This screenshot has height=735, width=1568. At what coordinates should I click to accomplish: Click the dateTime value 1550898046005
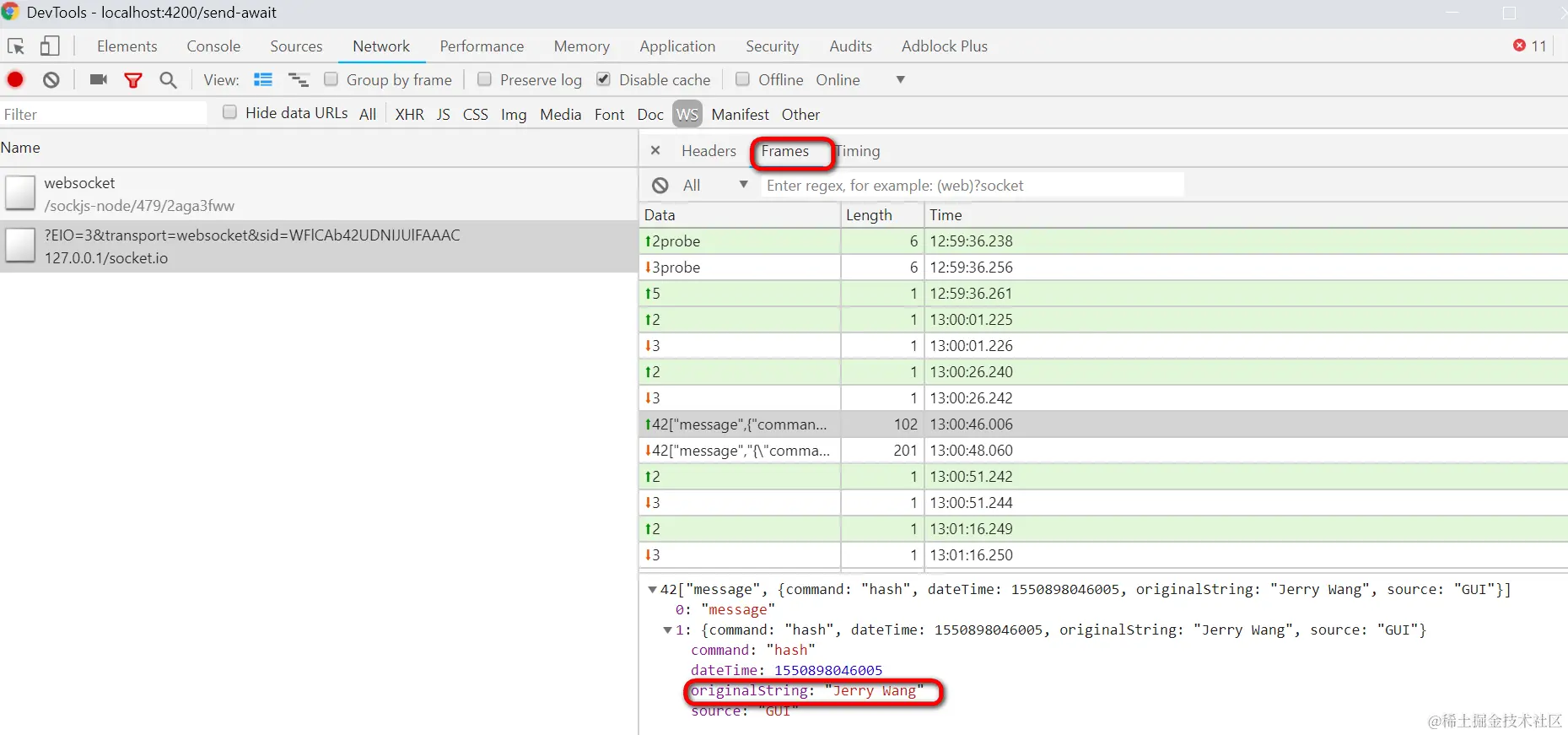pos(828,671)
